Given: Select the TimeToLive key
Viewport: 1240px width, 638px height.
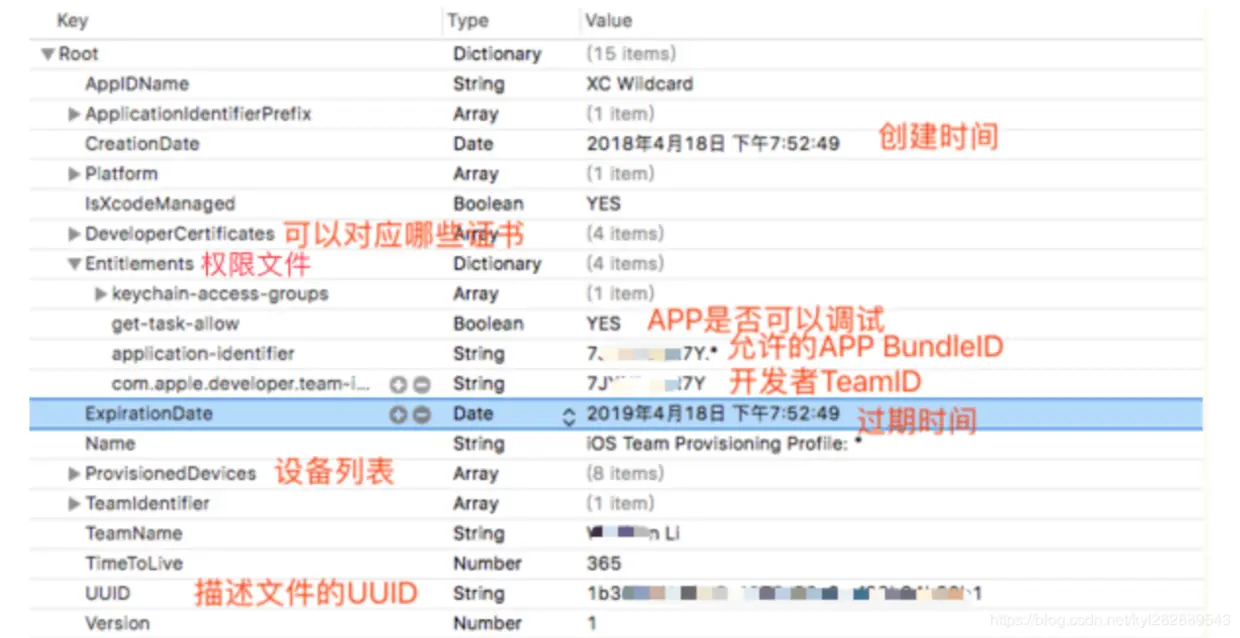Looking at the screenshot, I should tap(134, 564).
